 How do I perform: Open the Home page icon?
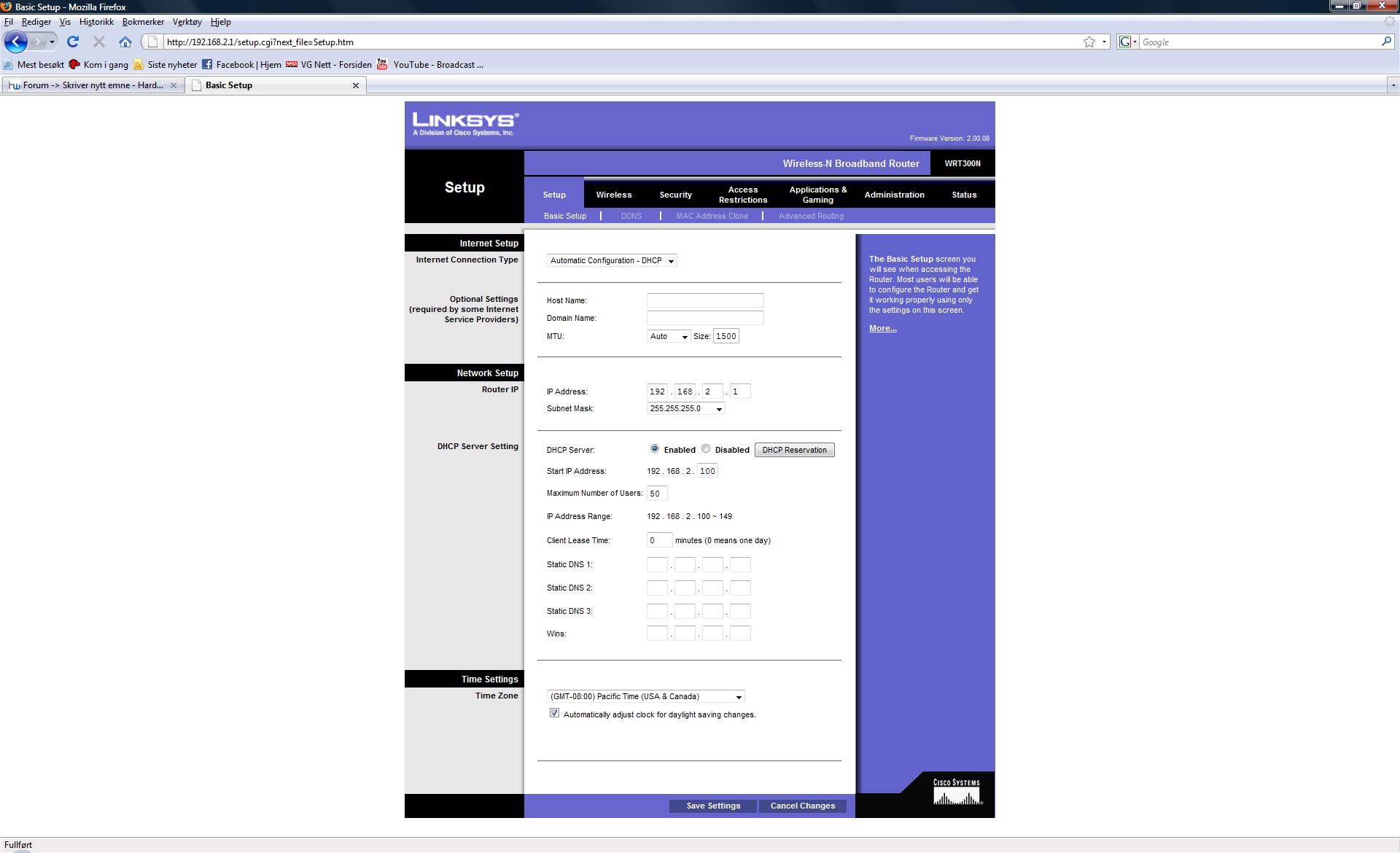pyautogui.click(x=125, y=42)
